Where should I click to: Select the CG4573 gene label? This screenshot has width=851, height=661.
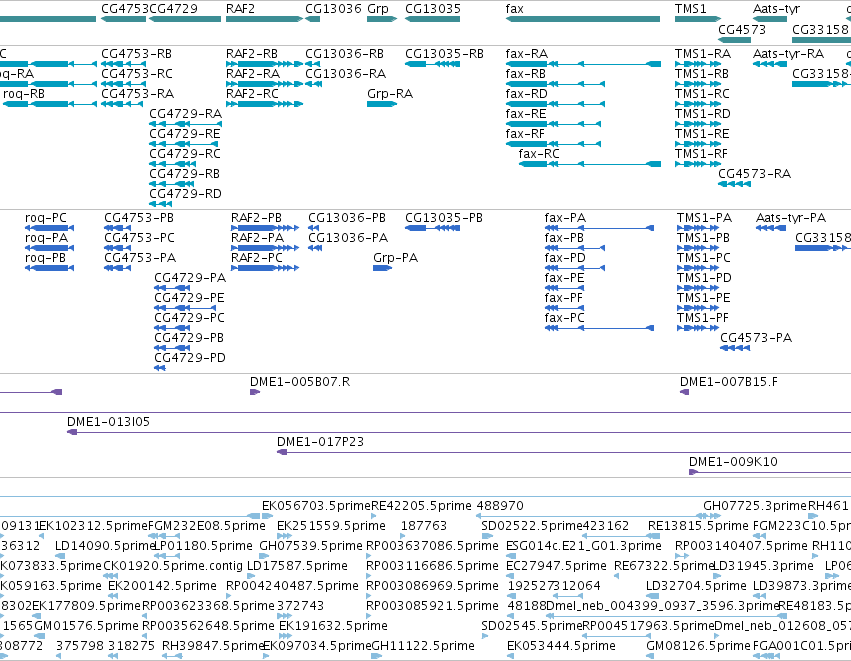click(742, 29)
